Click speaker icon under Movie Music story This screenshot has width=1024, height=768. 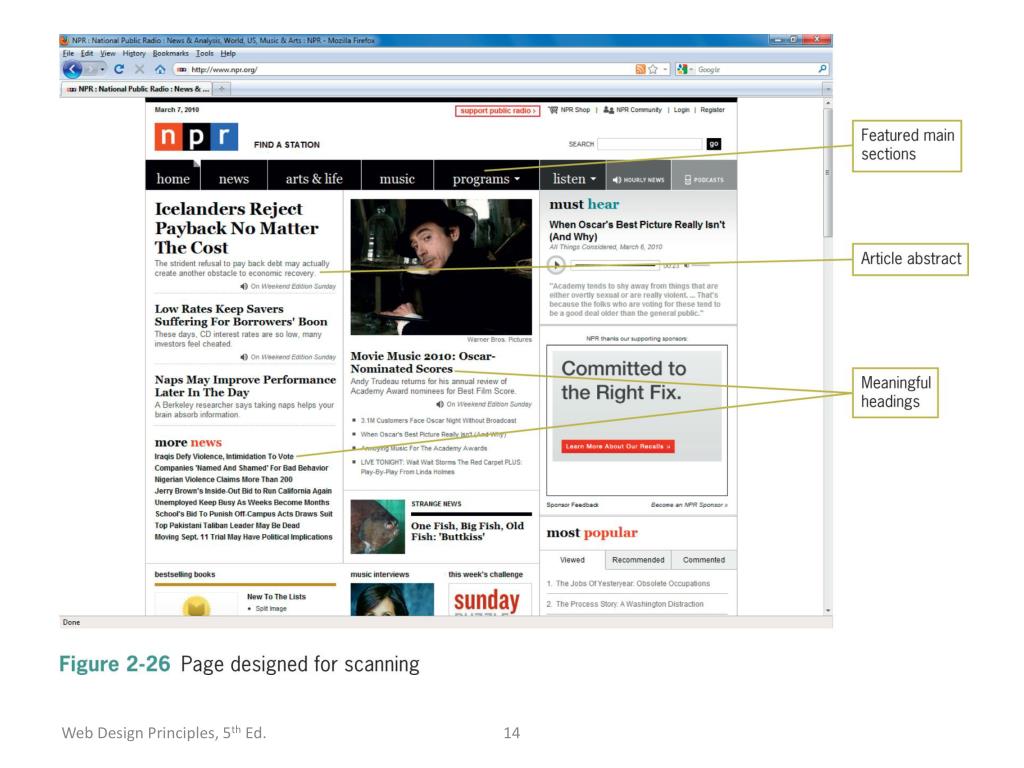click(440, 404)
